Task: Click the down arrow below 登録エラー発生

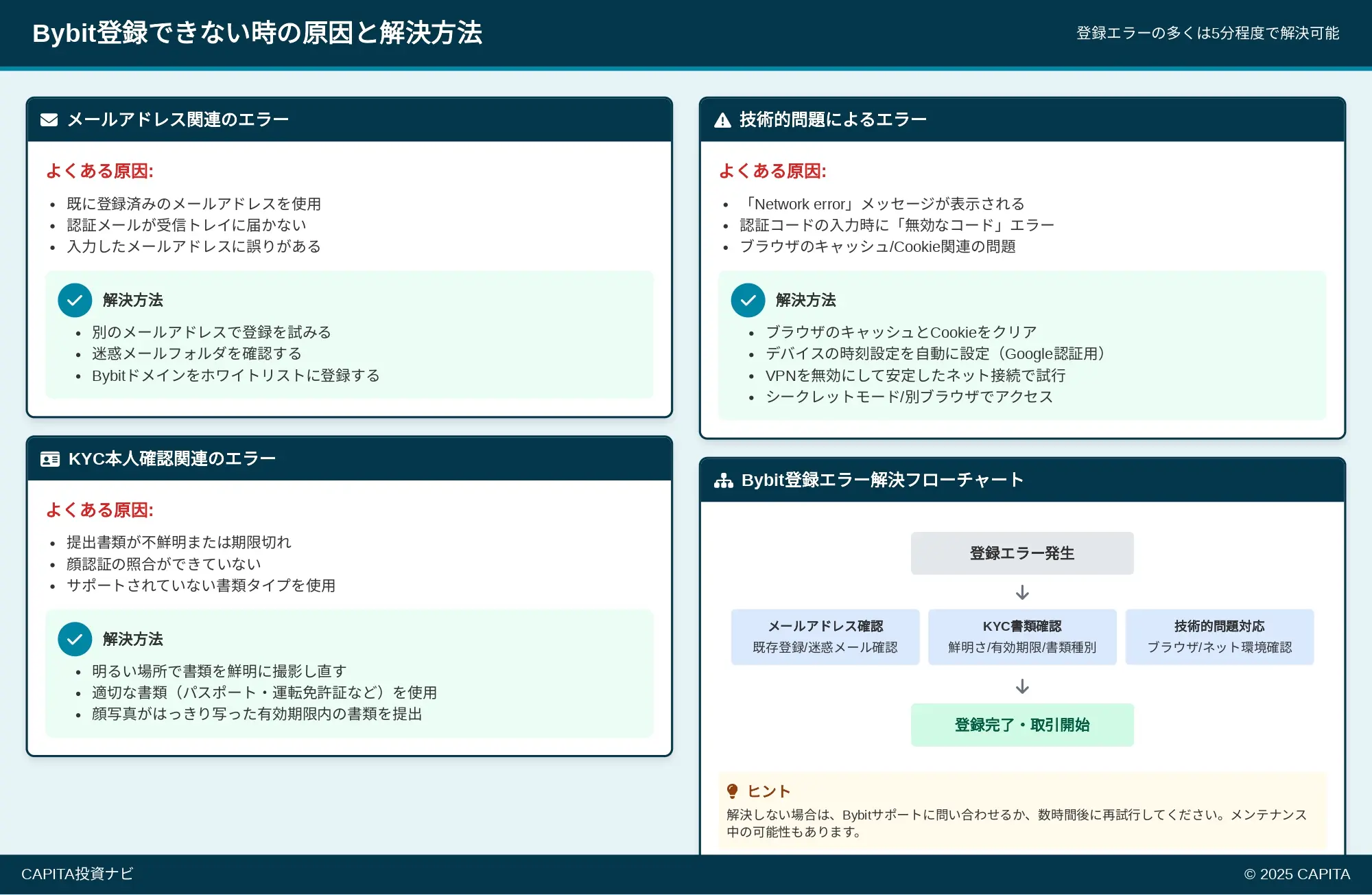Action: coord(1022,592)
